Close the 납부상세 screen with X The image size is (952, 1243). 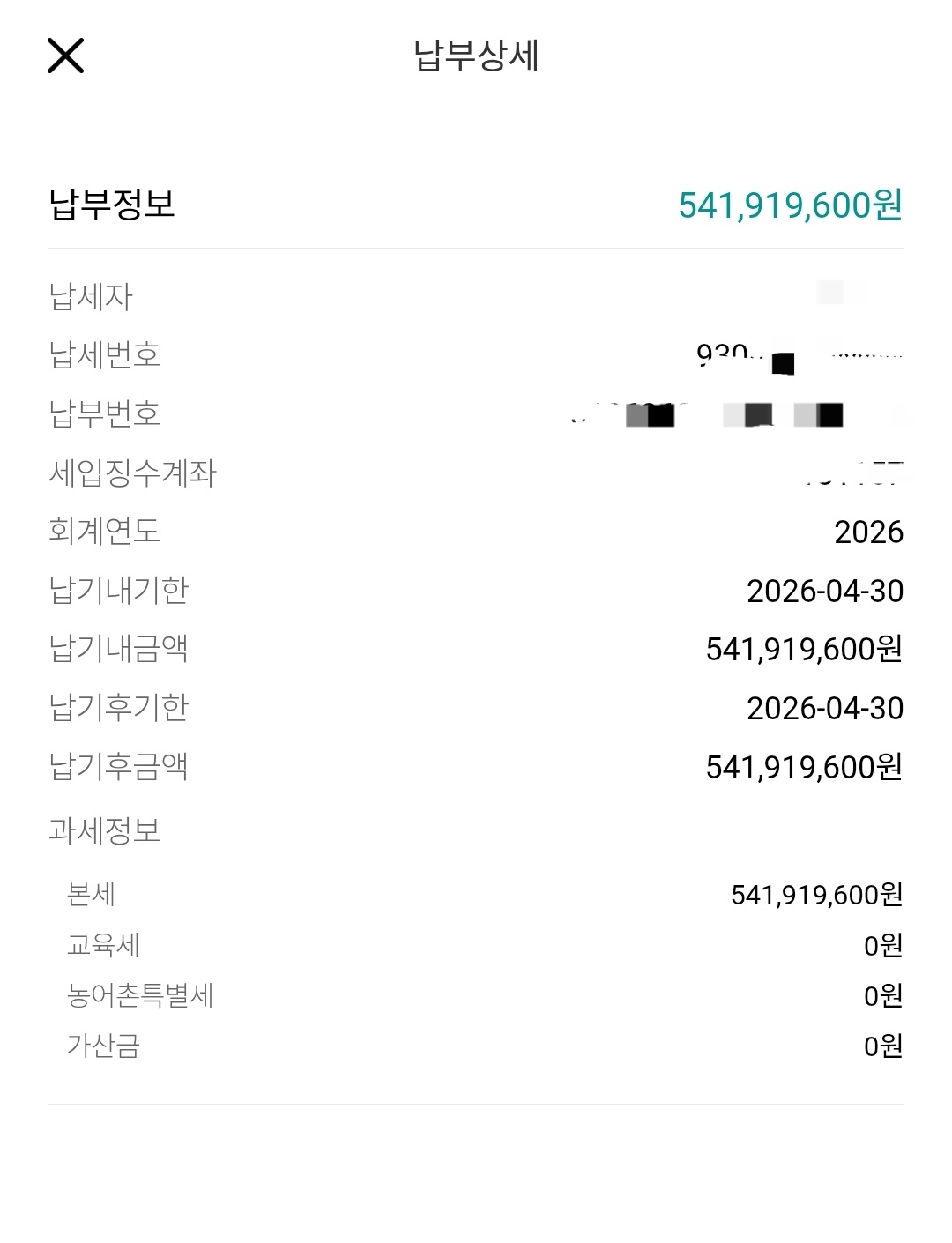point(65,56)
